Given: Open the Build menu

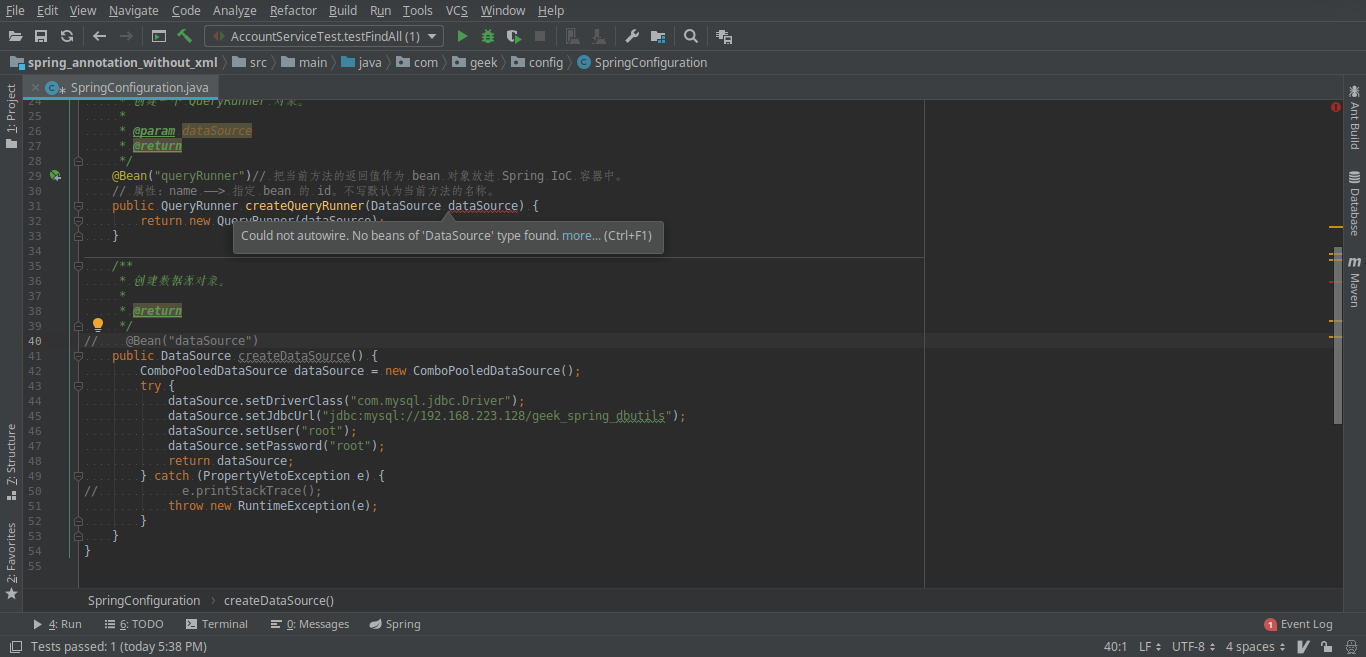Looking at the screenshot, I should click(343, 10).
